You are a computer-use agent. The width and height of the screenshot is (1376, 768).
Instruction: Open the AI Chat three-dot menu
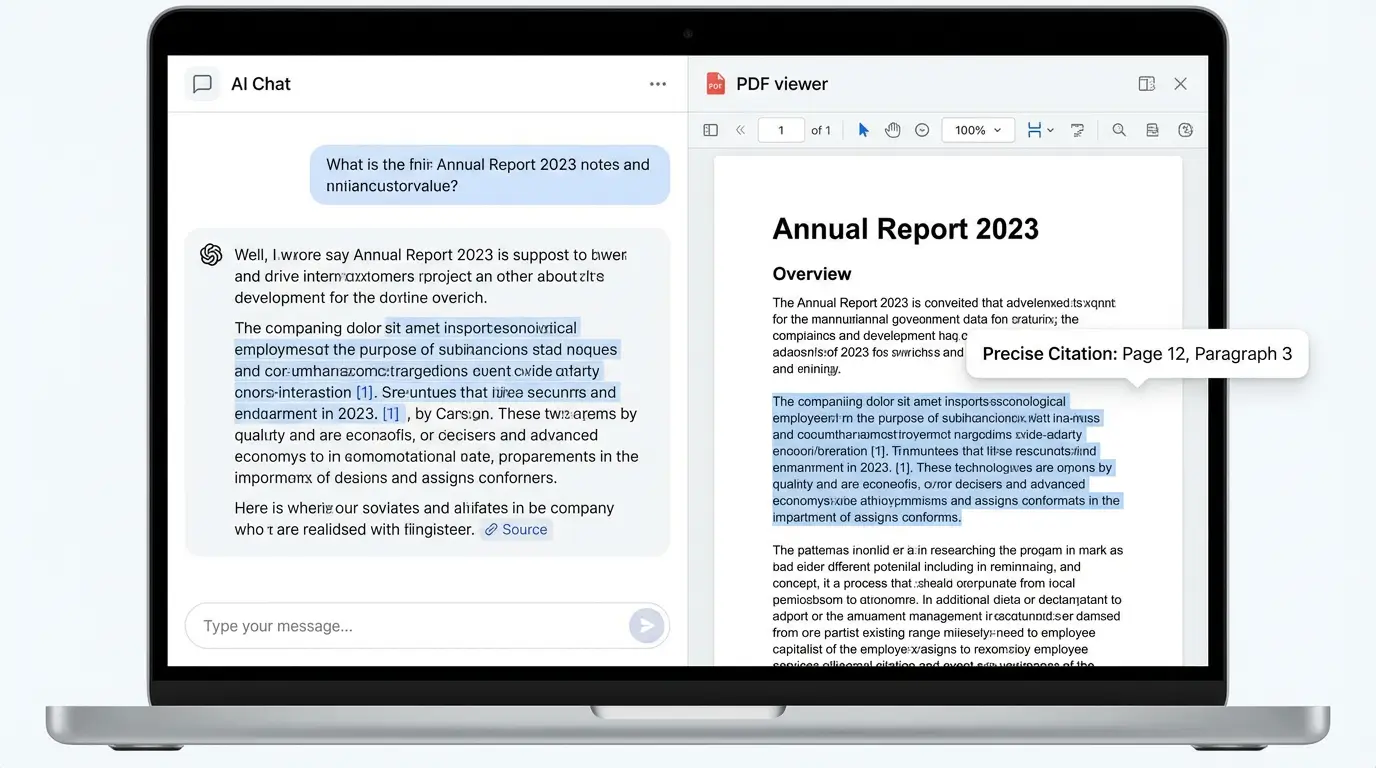pyautogui.click(x=657, y=84)
